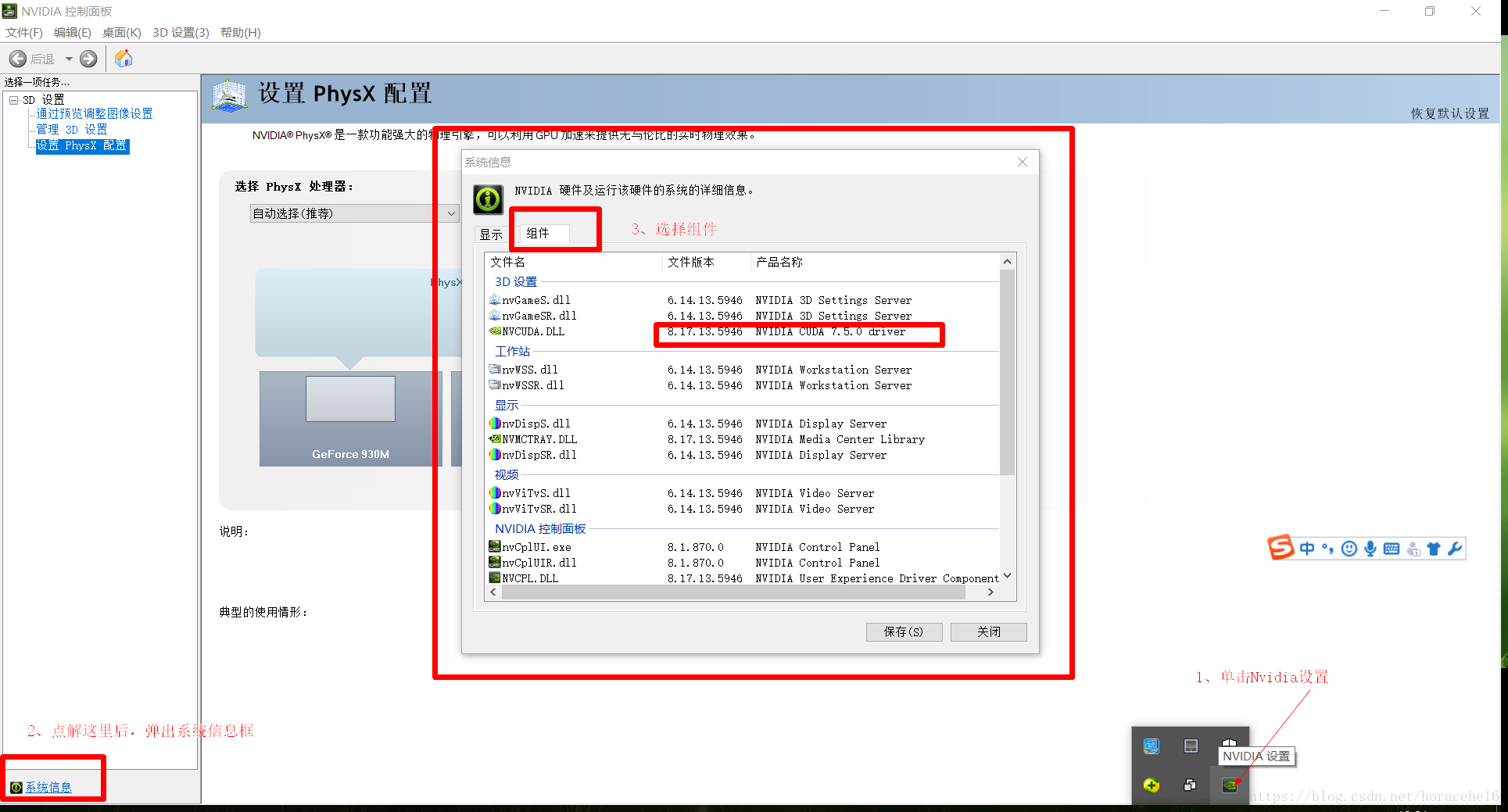
Task: Open the 帮助(H) menu
Action: [x=241, y=33]
